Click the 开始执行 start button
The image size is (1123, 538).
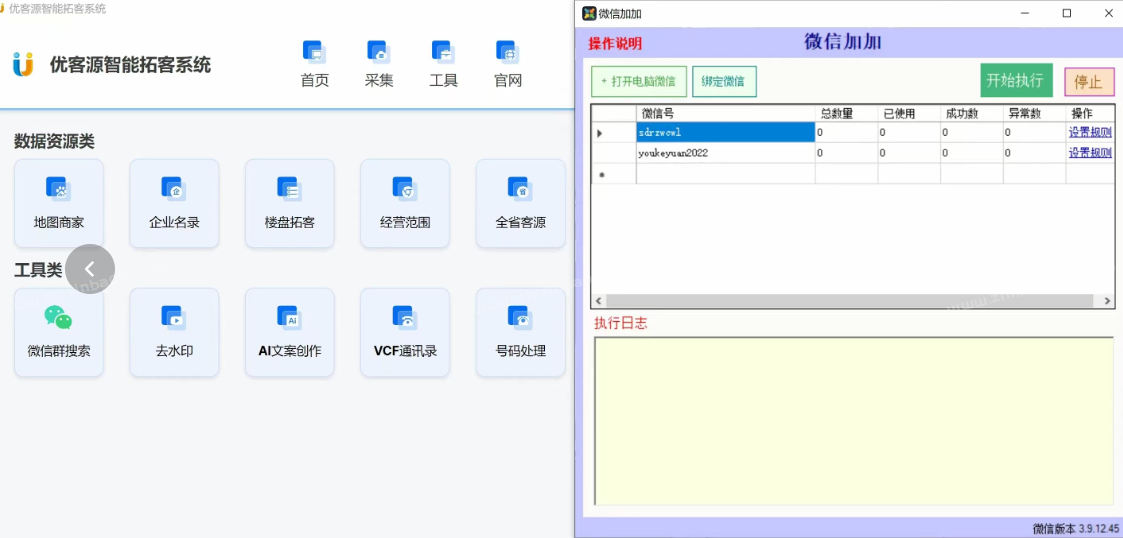[x=1015, y=81]
